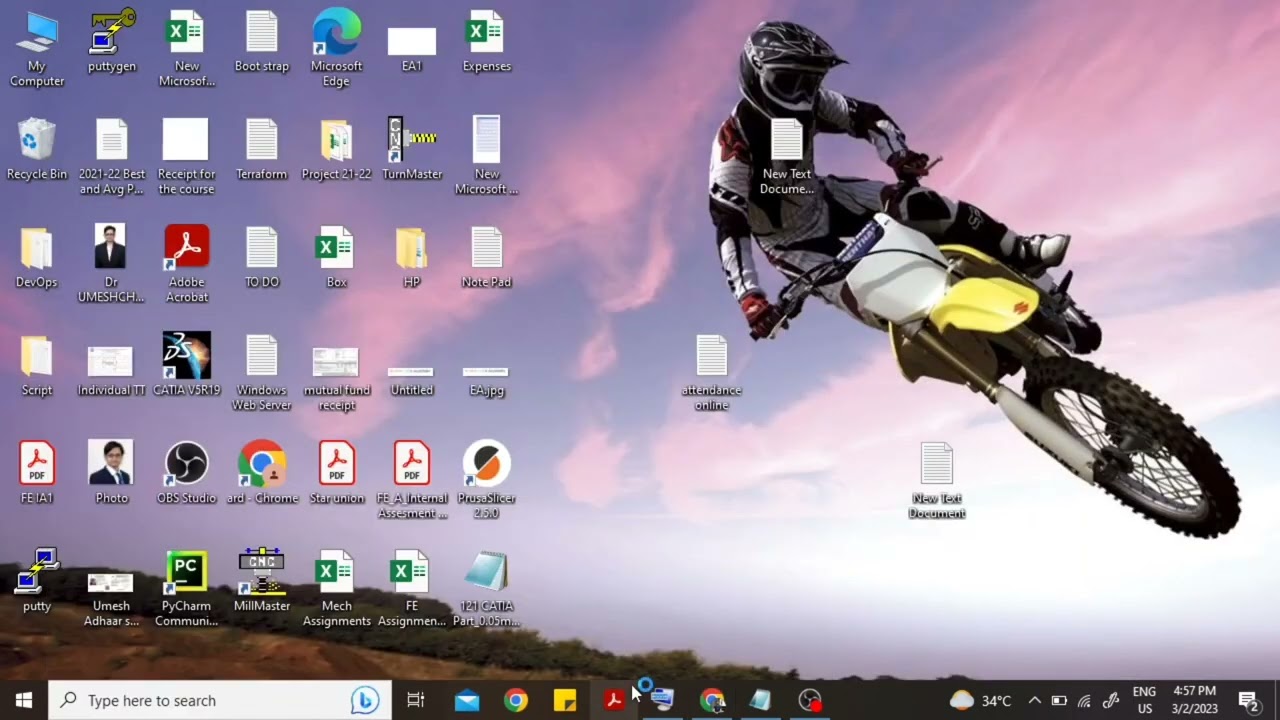Open the Star union PDF file
Image resolution: width=1280 pixels, height=720 pixels.
(337, 473)
